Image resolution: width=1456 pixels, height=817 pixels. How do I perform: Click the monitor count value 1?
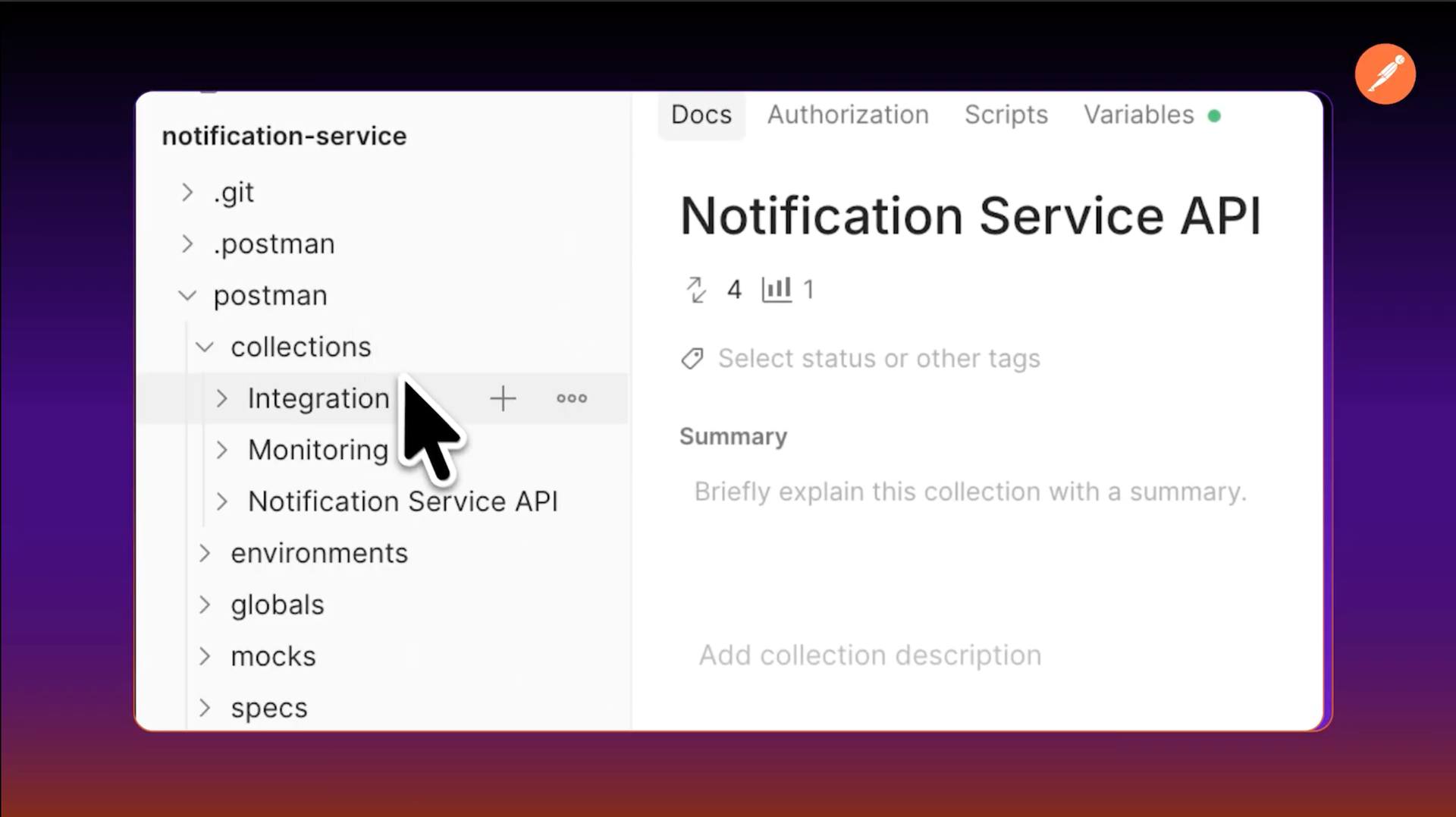pyautogui.click(x=809, y=289)
